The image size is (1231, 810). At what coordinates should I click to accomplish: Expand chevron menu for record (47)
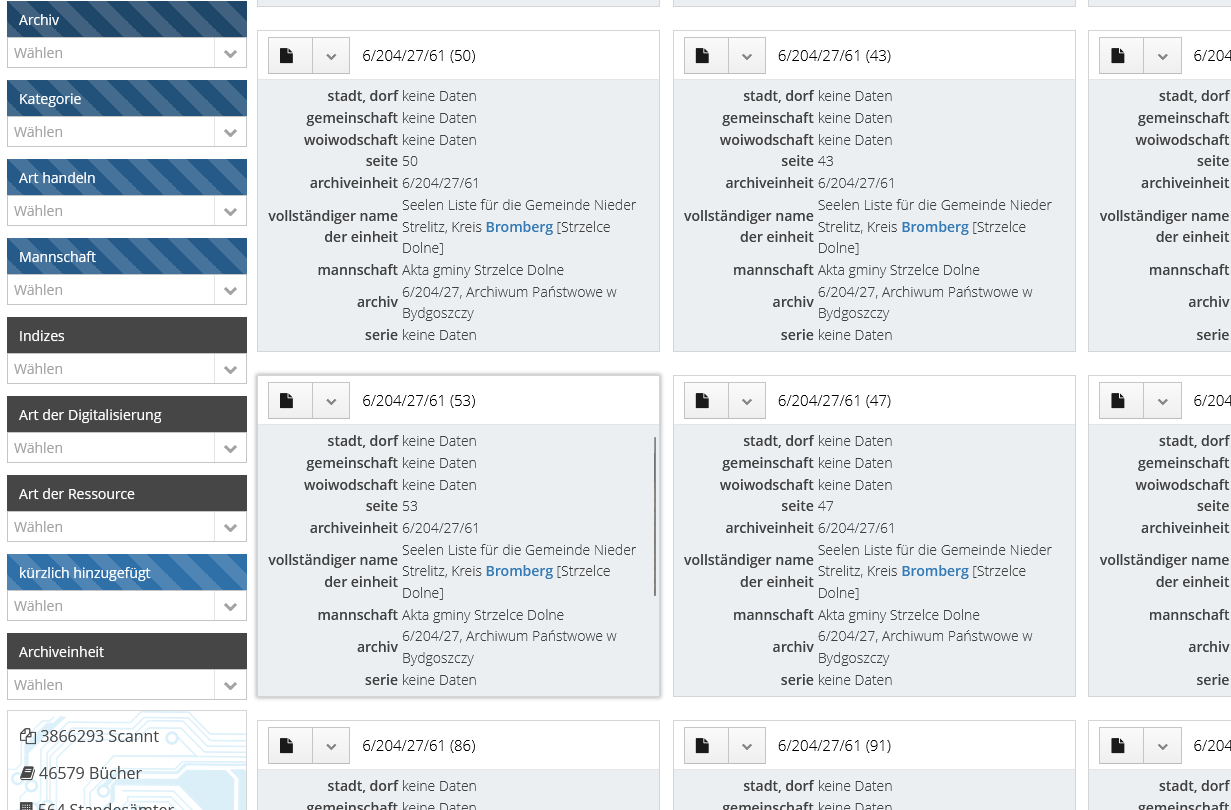pos(747,401)
